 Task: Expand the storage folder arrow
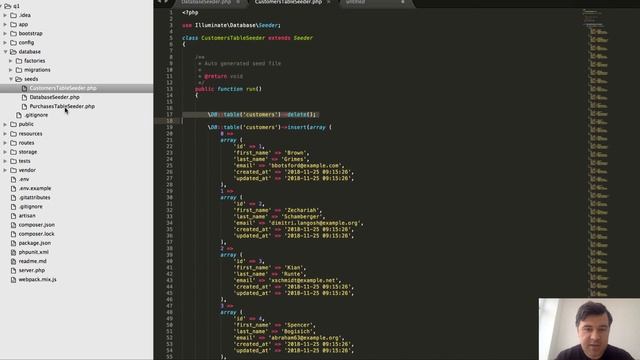pos(5,152)
